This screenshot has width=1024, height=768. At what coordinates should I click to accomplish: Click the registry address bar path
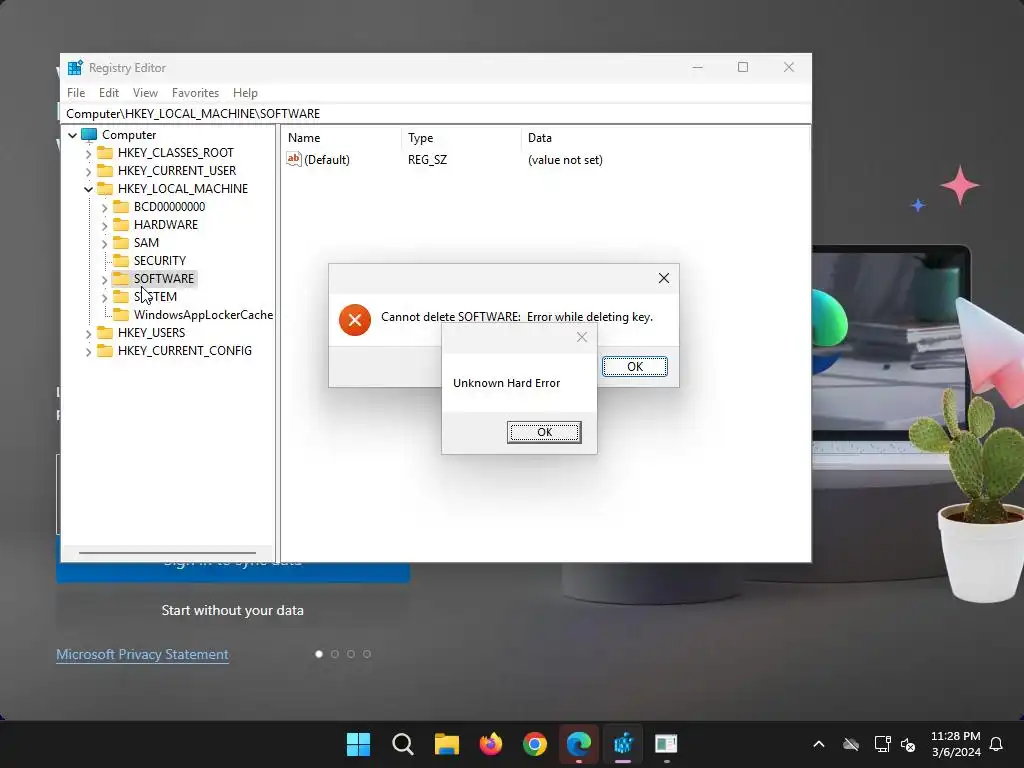tap(436, 114)
